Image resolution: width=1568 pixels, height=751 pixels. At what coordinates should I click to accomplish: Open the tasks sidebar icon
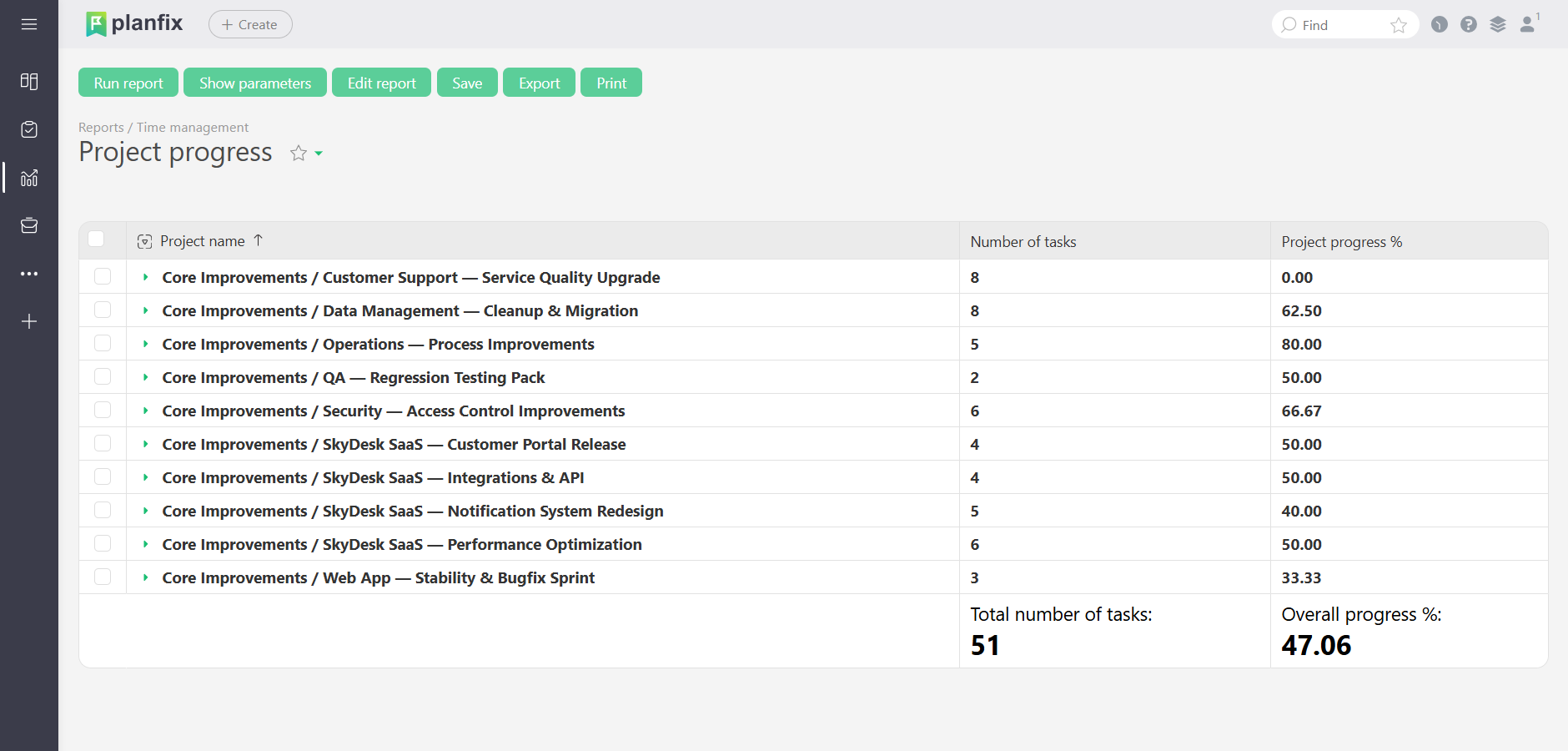29,129
